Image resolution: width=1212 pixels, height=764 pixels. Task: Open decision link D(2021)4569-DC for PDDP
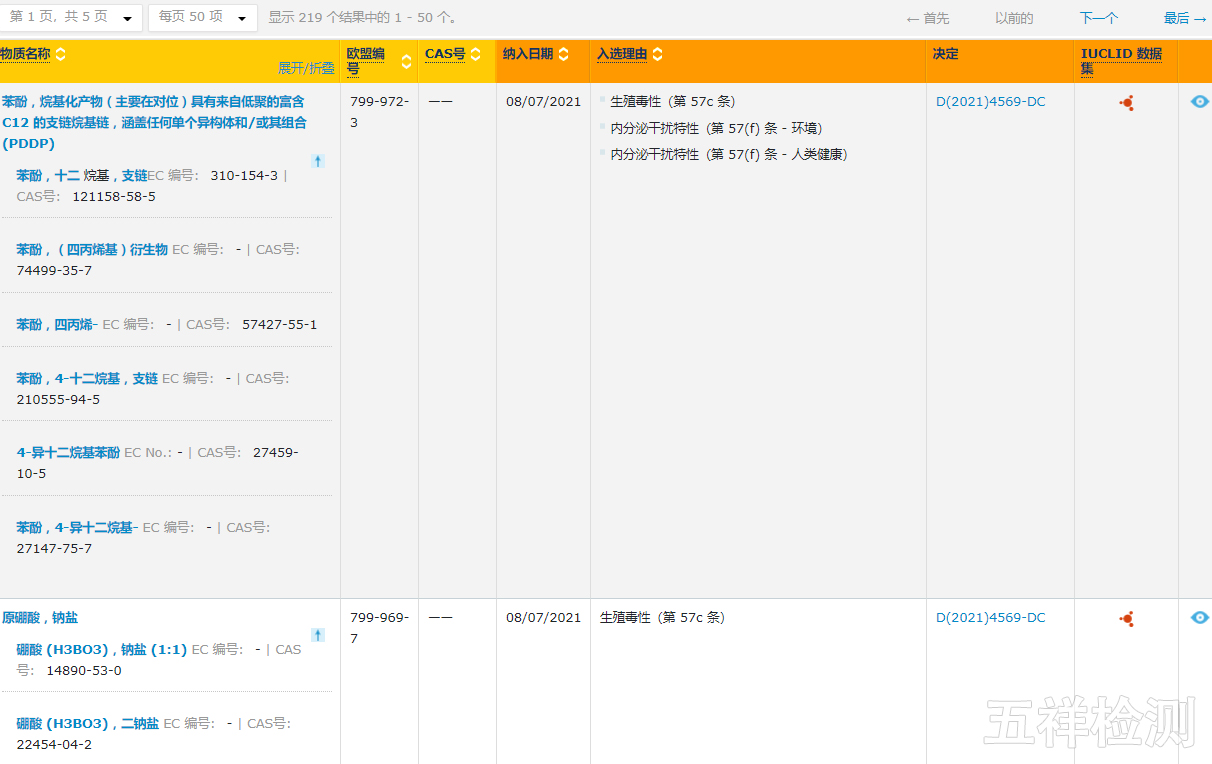point(990,102)
